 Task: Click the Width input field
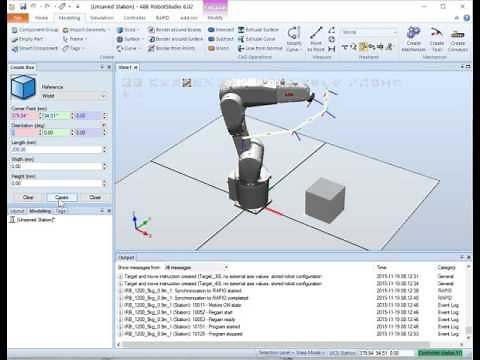[56, 166]
